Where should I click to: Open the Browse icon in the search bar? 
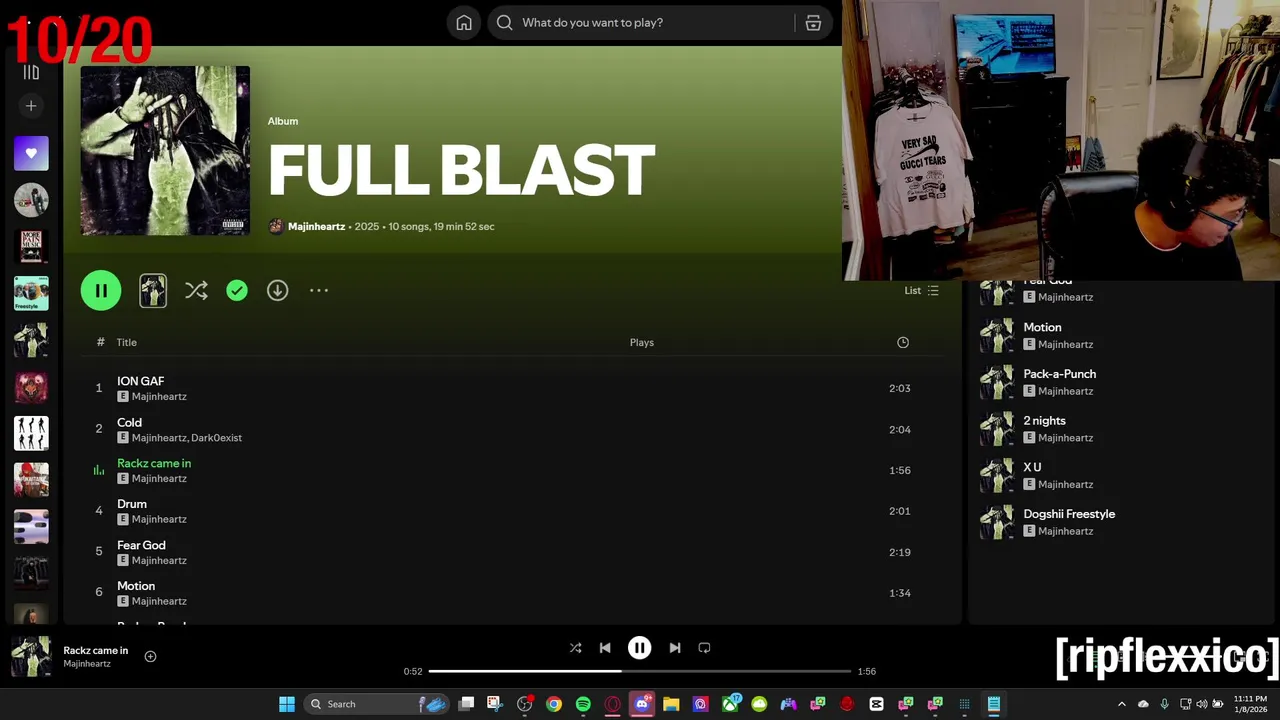click(x=813, y=23)
